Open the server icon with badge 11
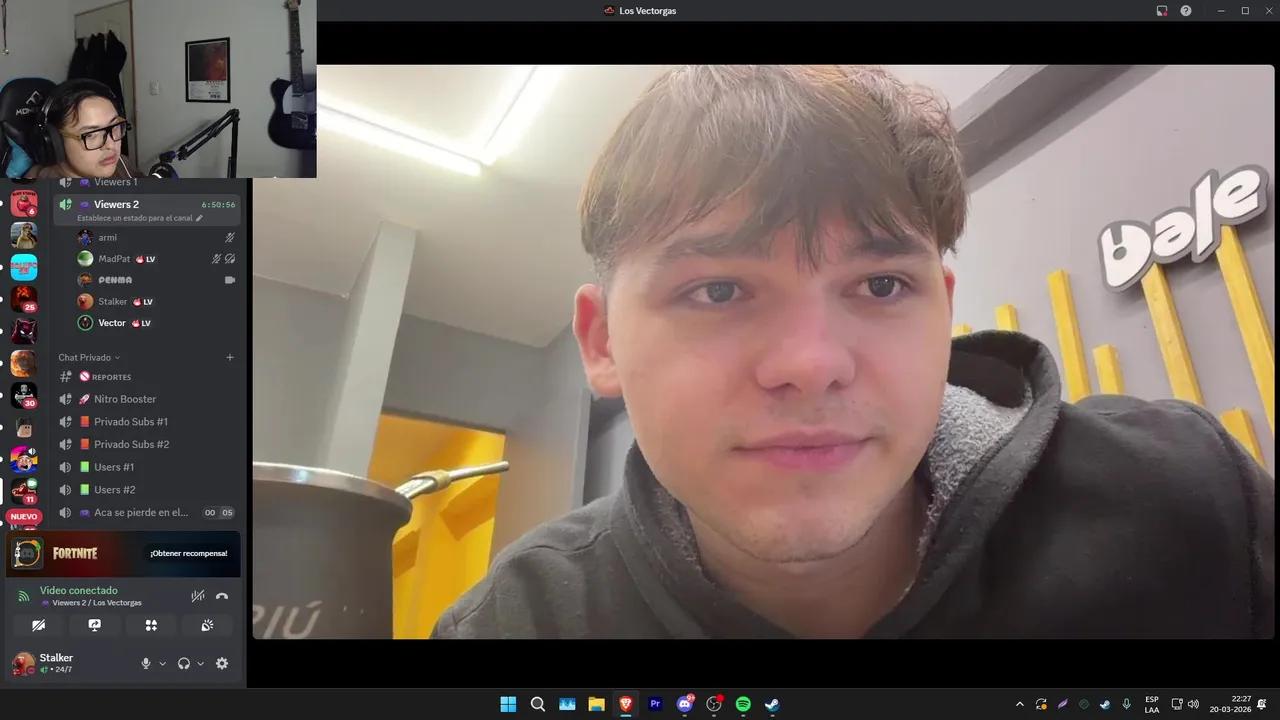1280x720 pixels. tap(24, 491)
